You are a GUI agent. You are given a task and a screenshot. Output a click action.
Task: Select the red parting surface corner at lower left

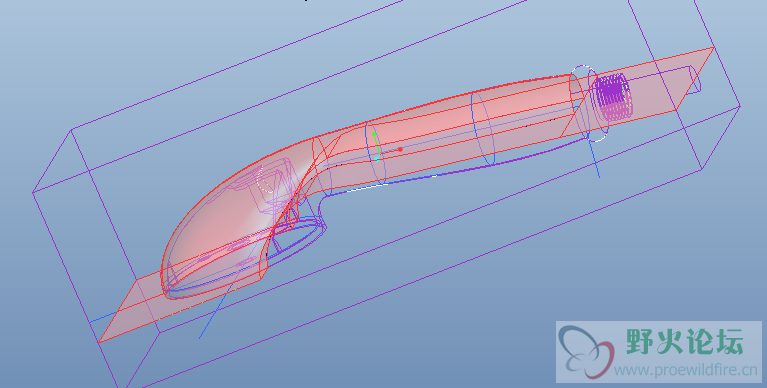tap(99, 342)
